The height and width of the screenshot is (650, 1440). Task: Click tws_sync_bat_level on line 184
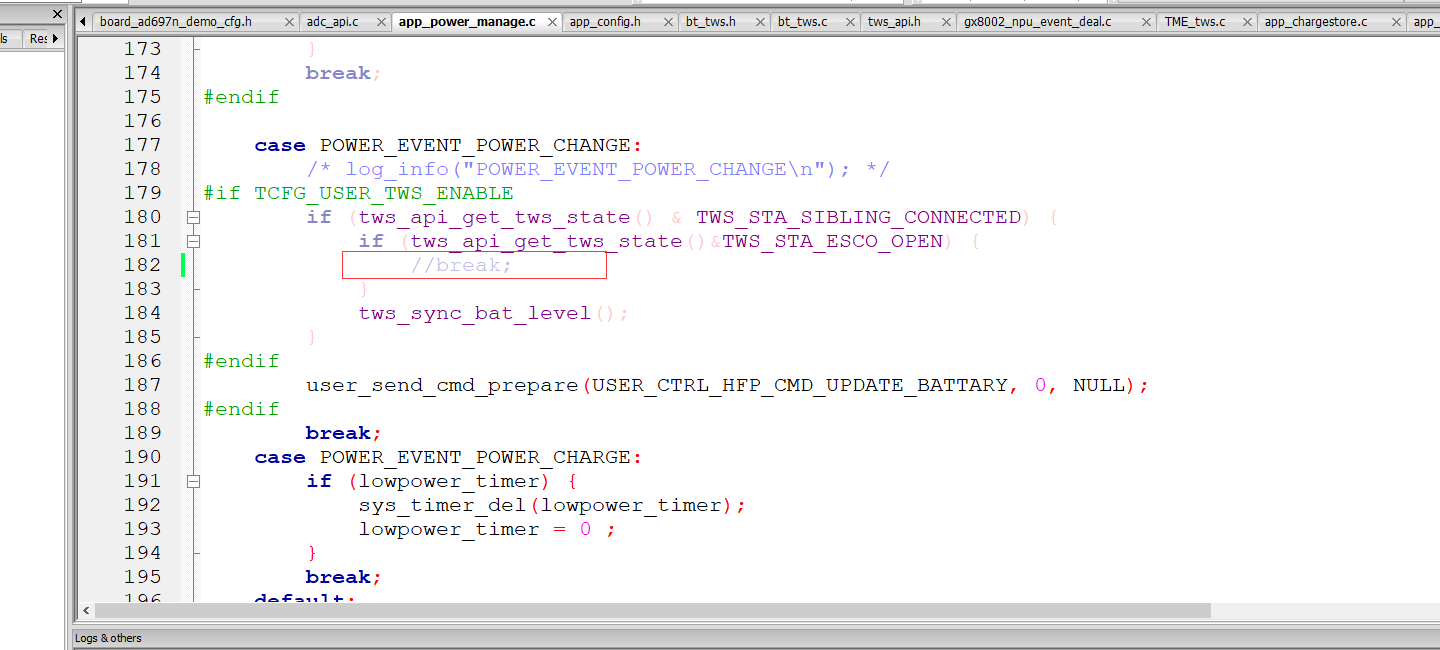click(475, 313)
